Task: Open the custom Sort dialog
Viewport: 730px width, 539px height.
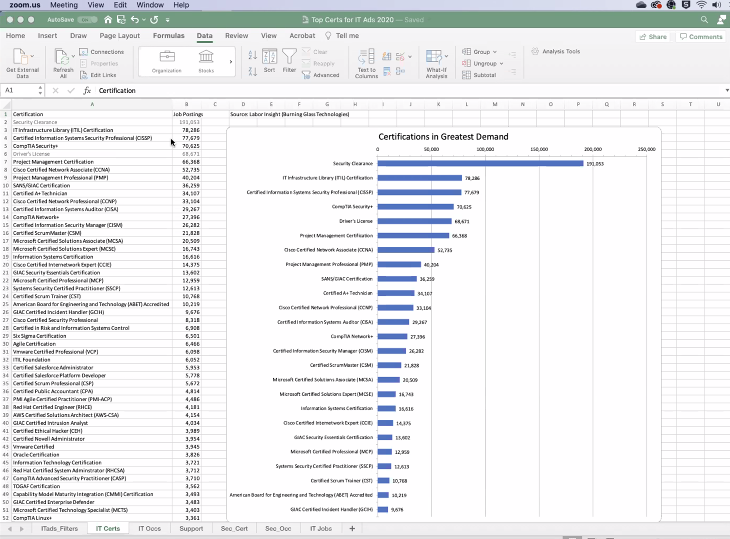Action: [270, 61]
